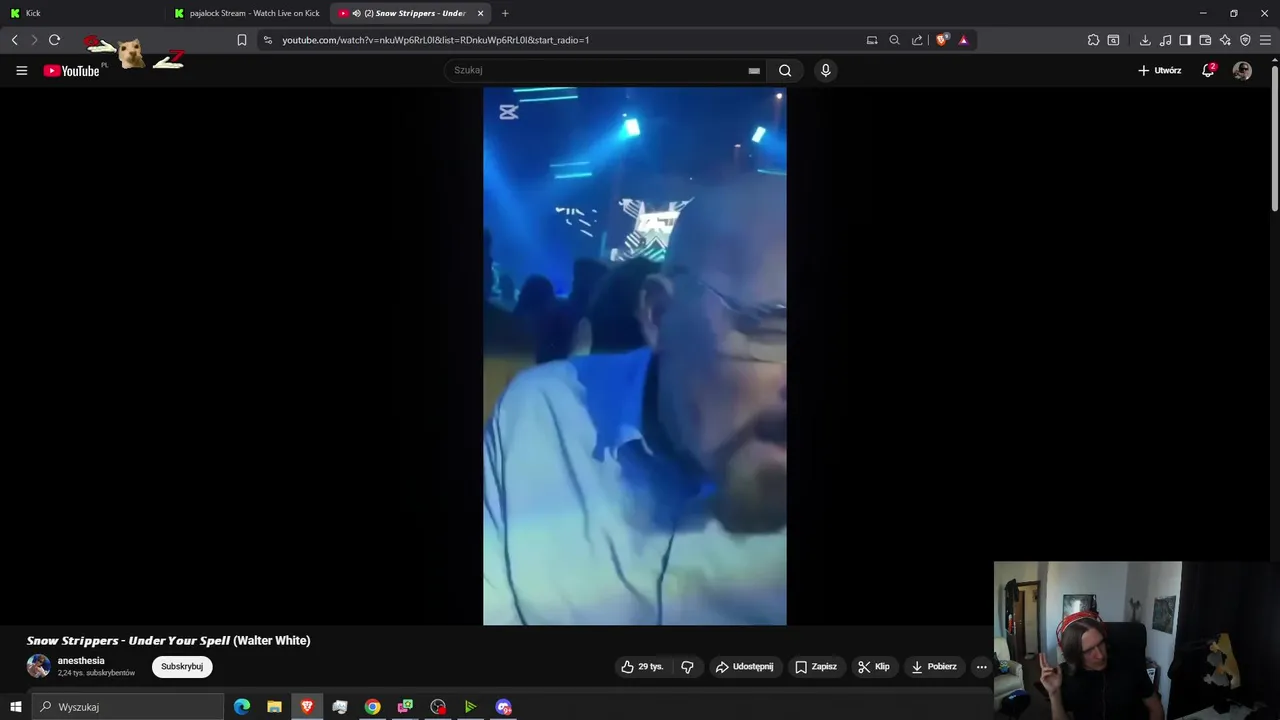Open Brave Leo AI sparkle icon
This screenshot has height=720, width=1280.
(x=1225, y=40)
